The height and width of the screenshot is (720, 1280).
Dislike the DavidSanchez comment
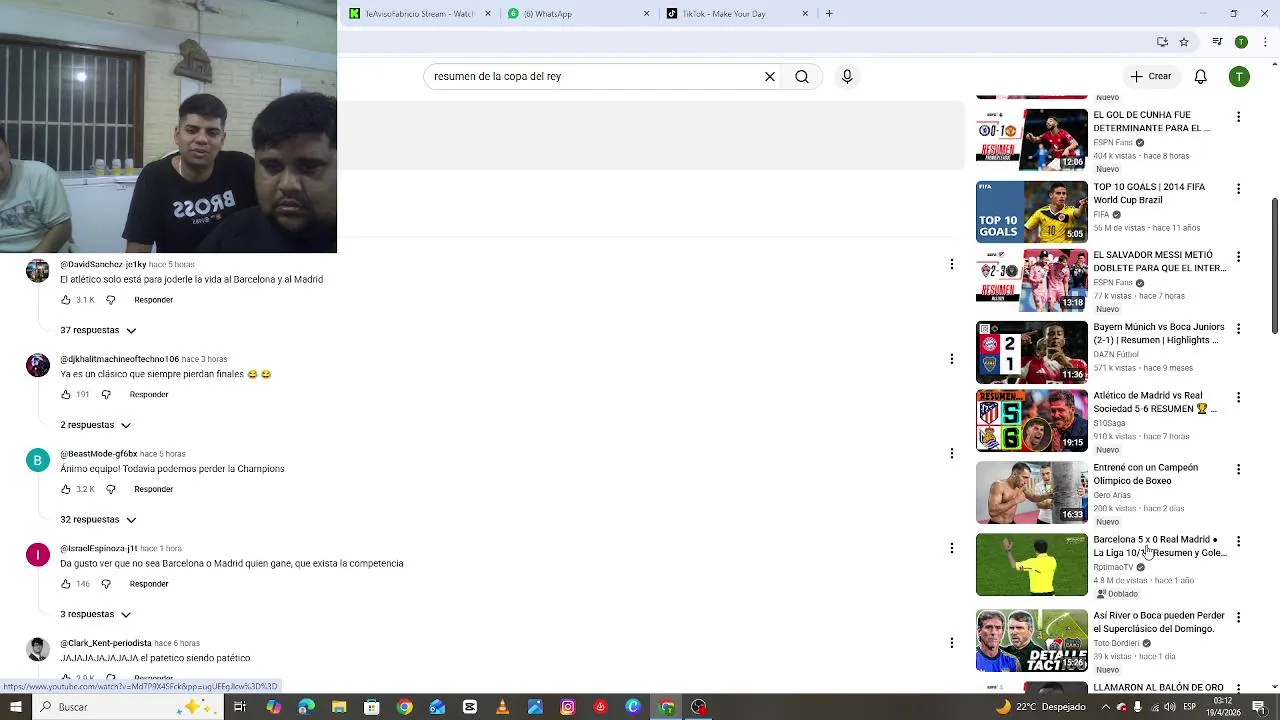tap(111, 300)
